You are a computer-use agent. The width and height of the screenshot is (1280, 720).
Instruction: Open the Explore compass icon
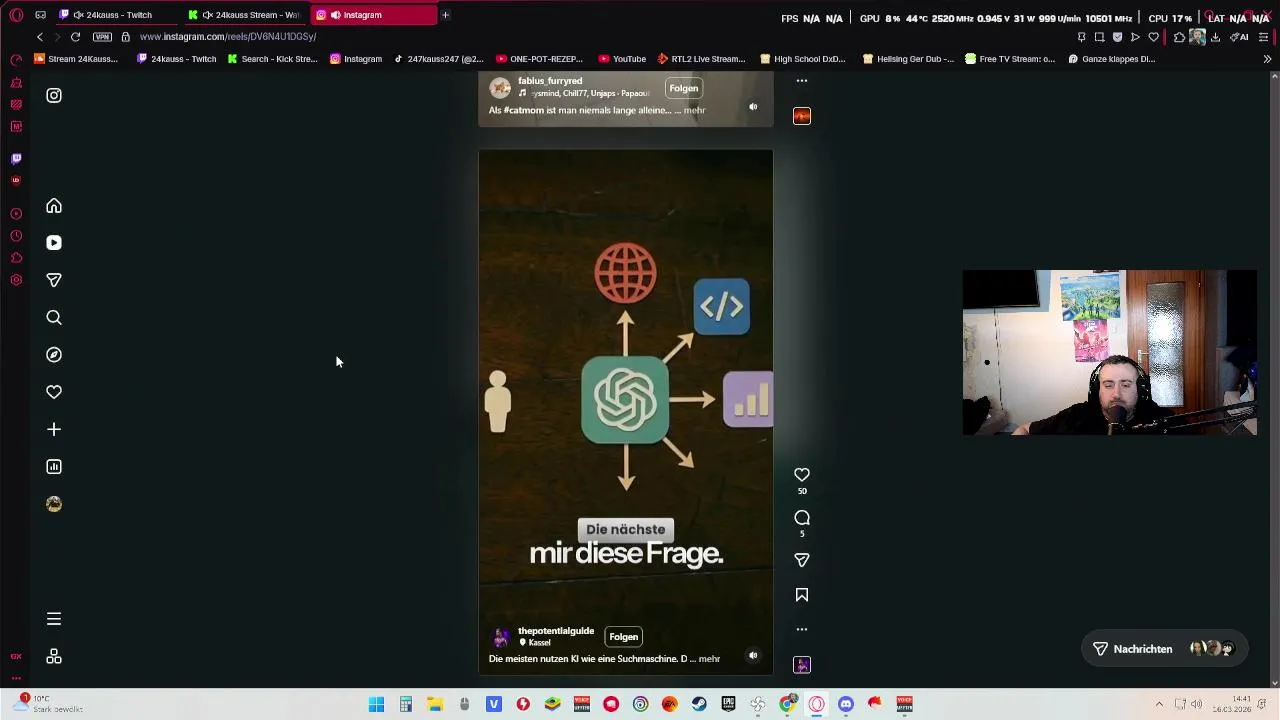click(x=54, y=355)
